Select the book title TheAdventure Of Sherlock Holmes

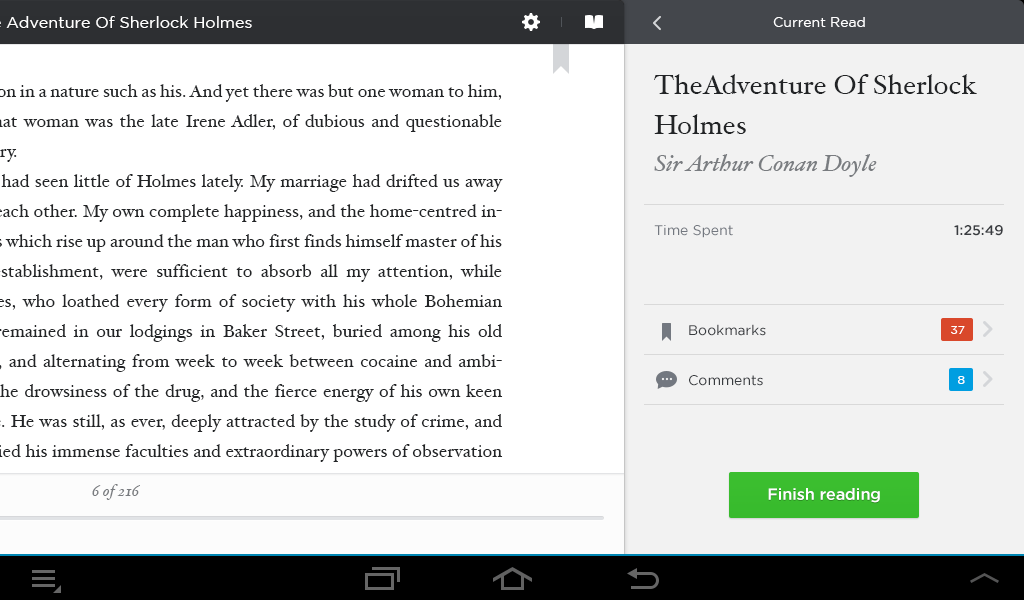pos(815,104)
